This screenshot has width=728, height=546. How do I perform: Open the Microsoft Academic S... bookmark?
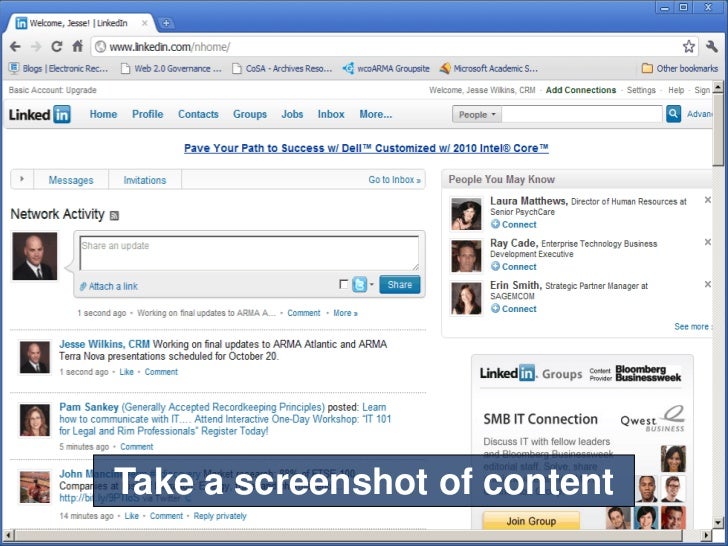click(488, 68)
